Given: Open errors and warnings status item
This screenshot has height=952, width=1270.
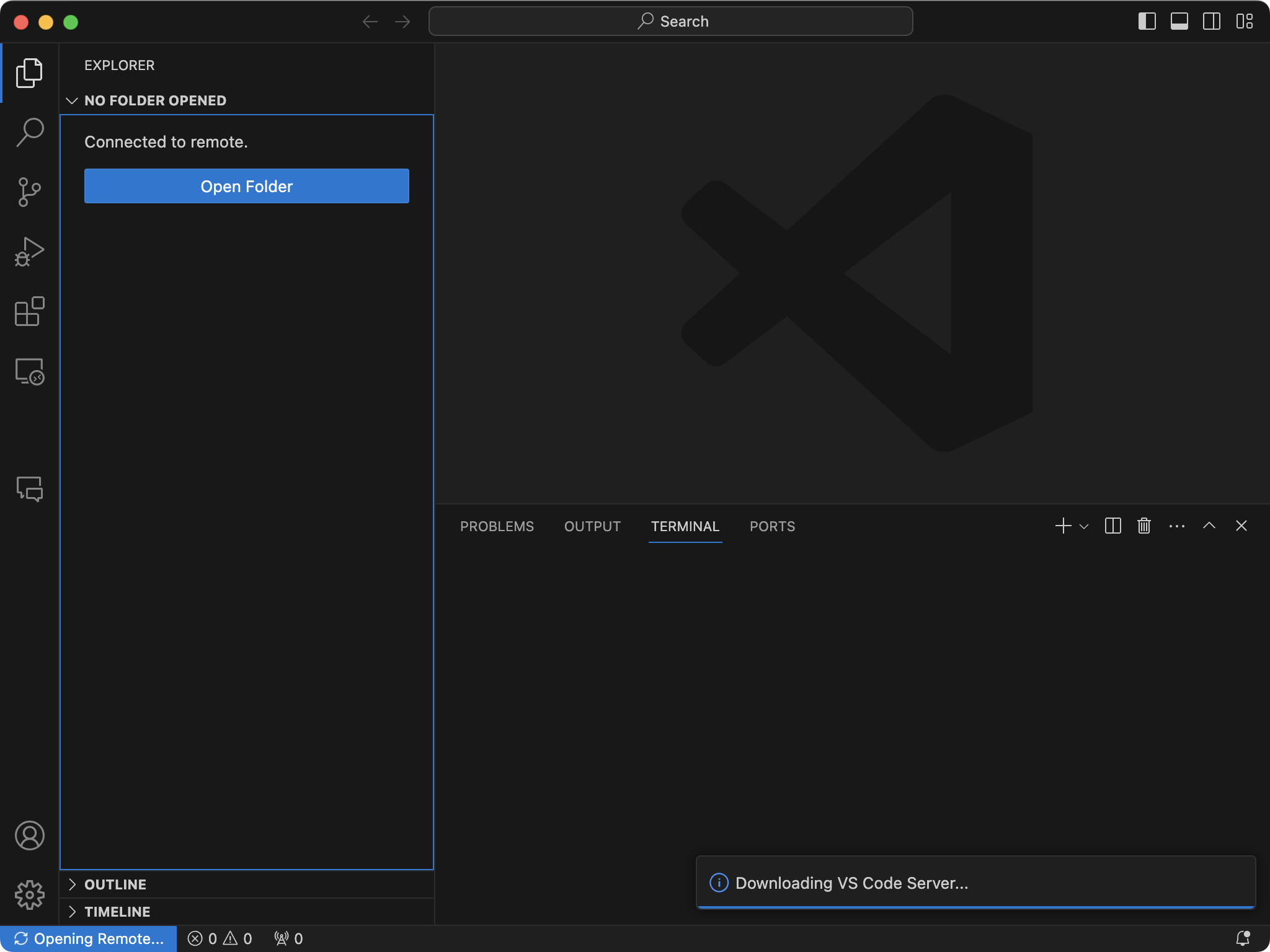Looking at the screenshot, I should click(220, 938).
